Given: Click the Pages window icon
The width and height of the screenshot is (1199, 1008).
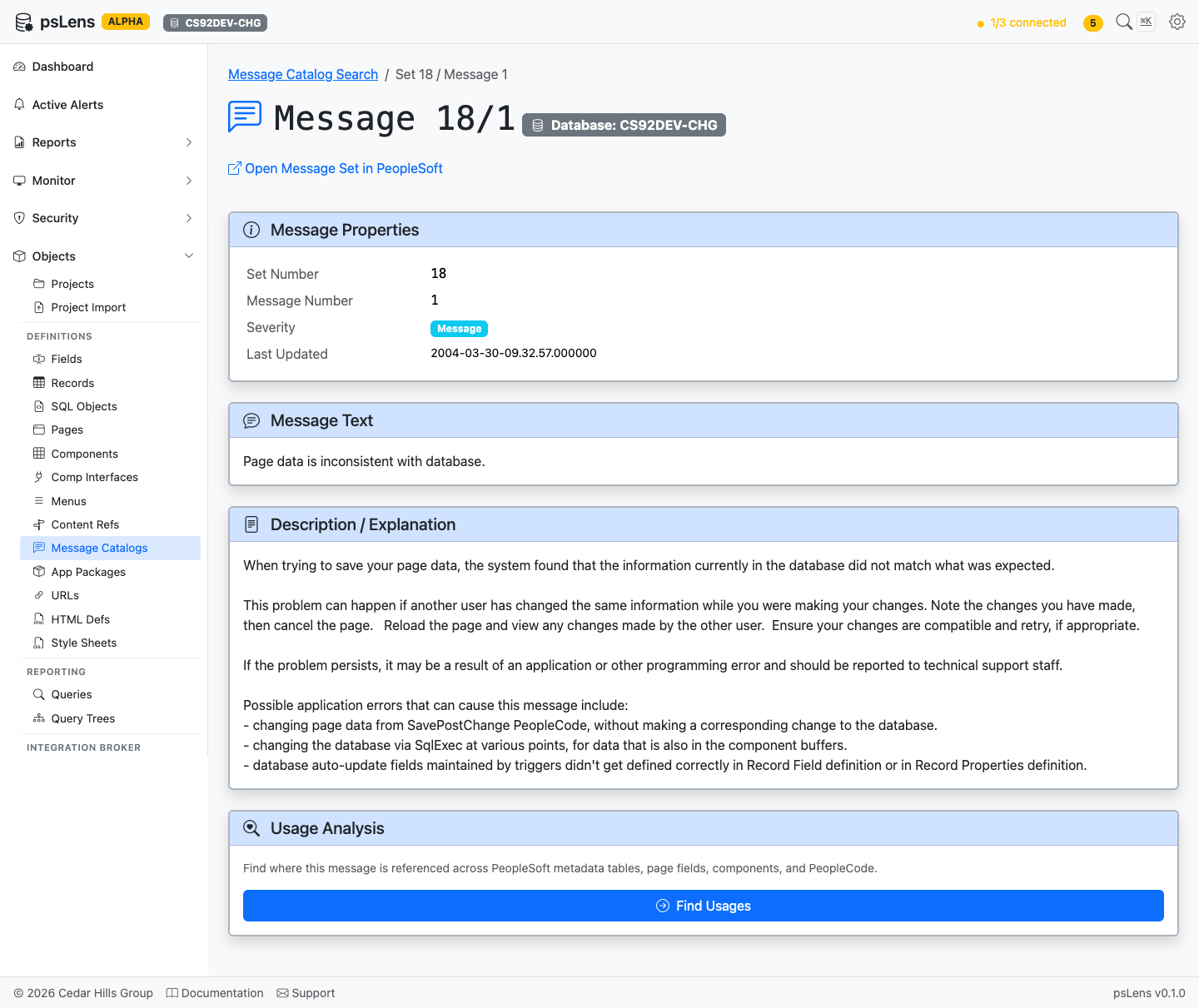Looking at the screenshot, I should pyautogui.click(x=39, y=430).
